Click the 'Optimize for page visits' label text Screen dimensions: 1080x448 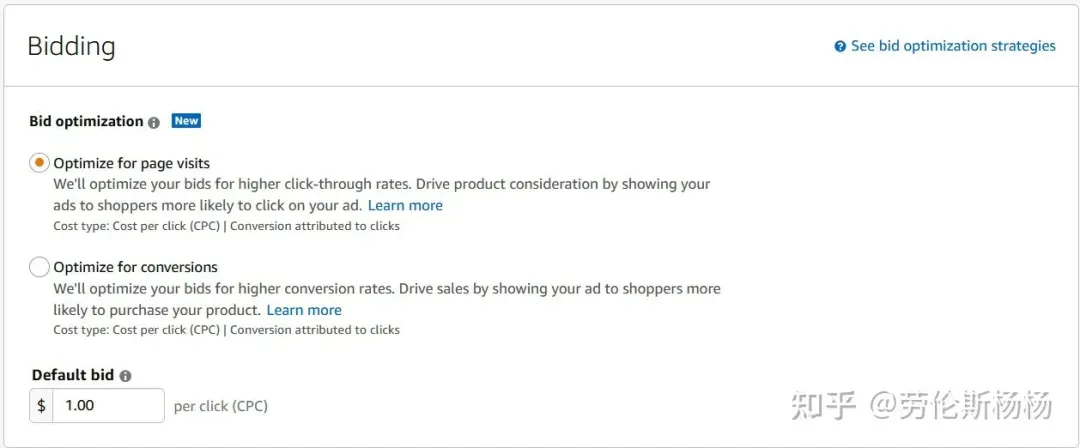click(x=132, y=163)
